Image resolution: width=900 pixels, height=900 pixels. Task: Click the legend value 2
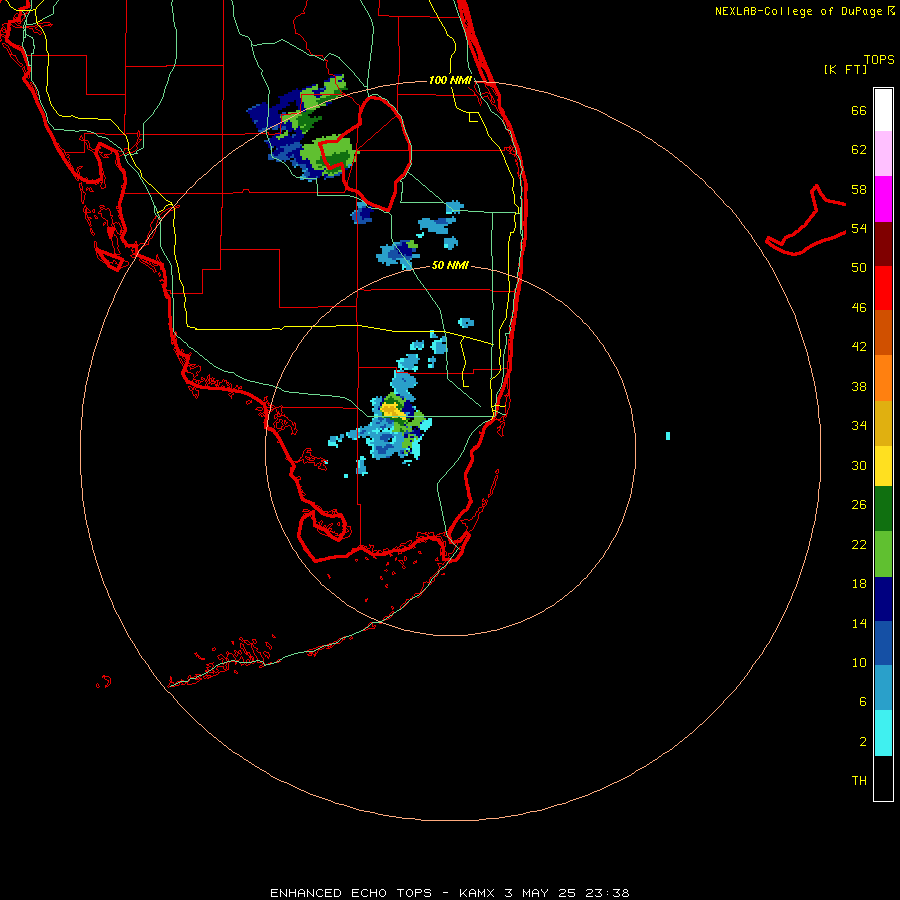click(x=863, y=742)
